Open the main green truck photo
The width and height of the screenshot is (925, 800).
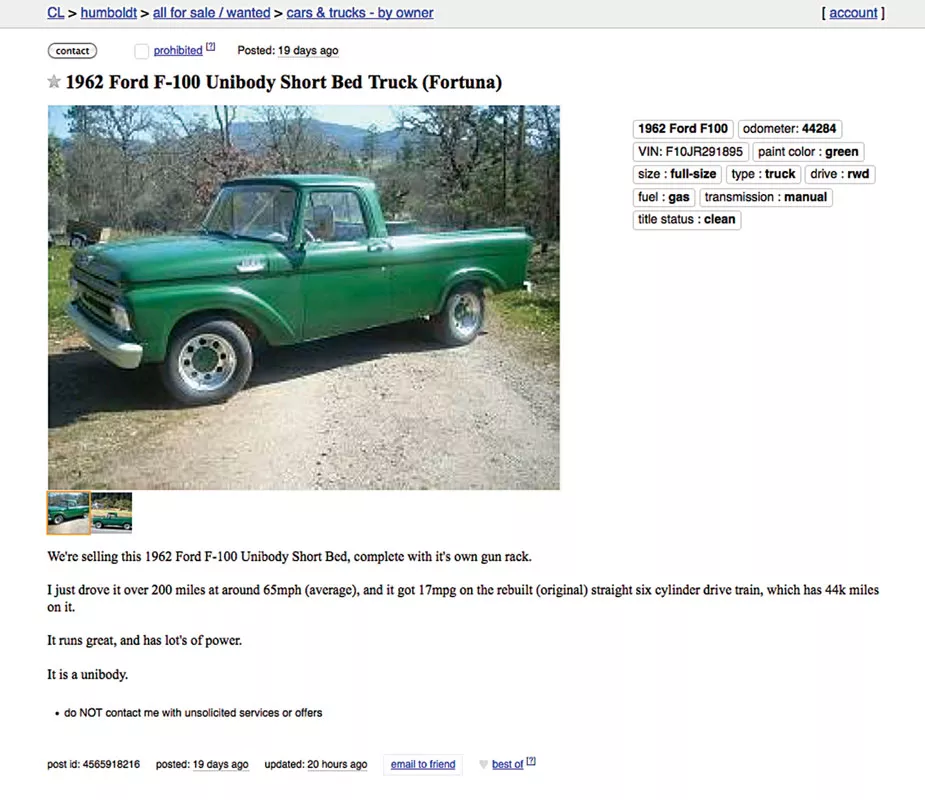(x=304, y=297)
